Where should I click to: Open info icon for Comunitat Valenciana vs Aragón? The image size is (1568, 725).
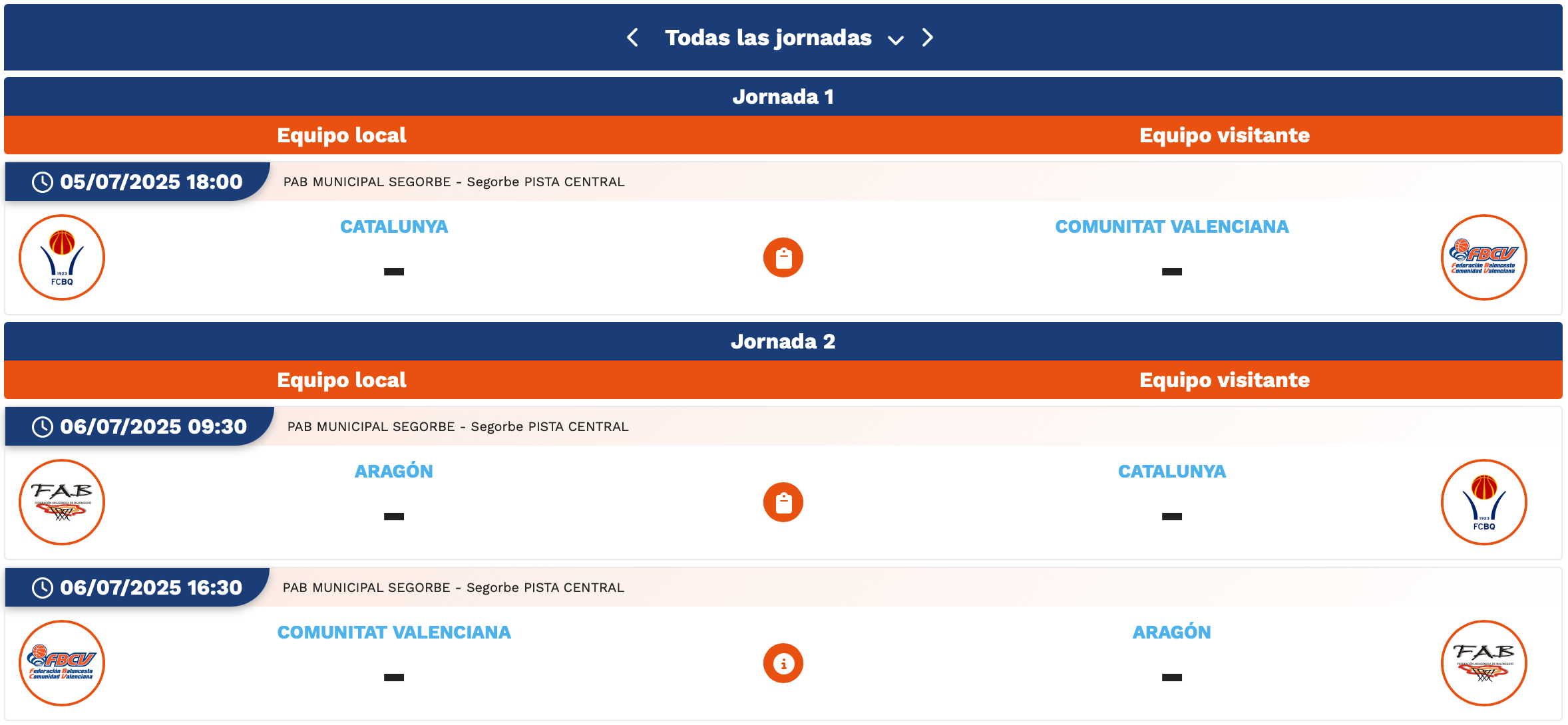[783, 663]
